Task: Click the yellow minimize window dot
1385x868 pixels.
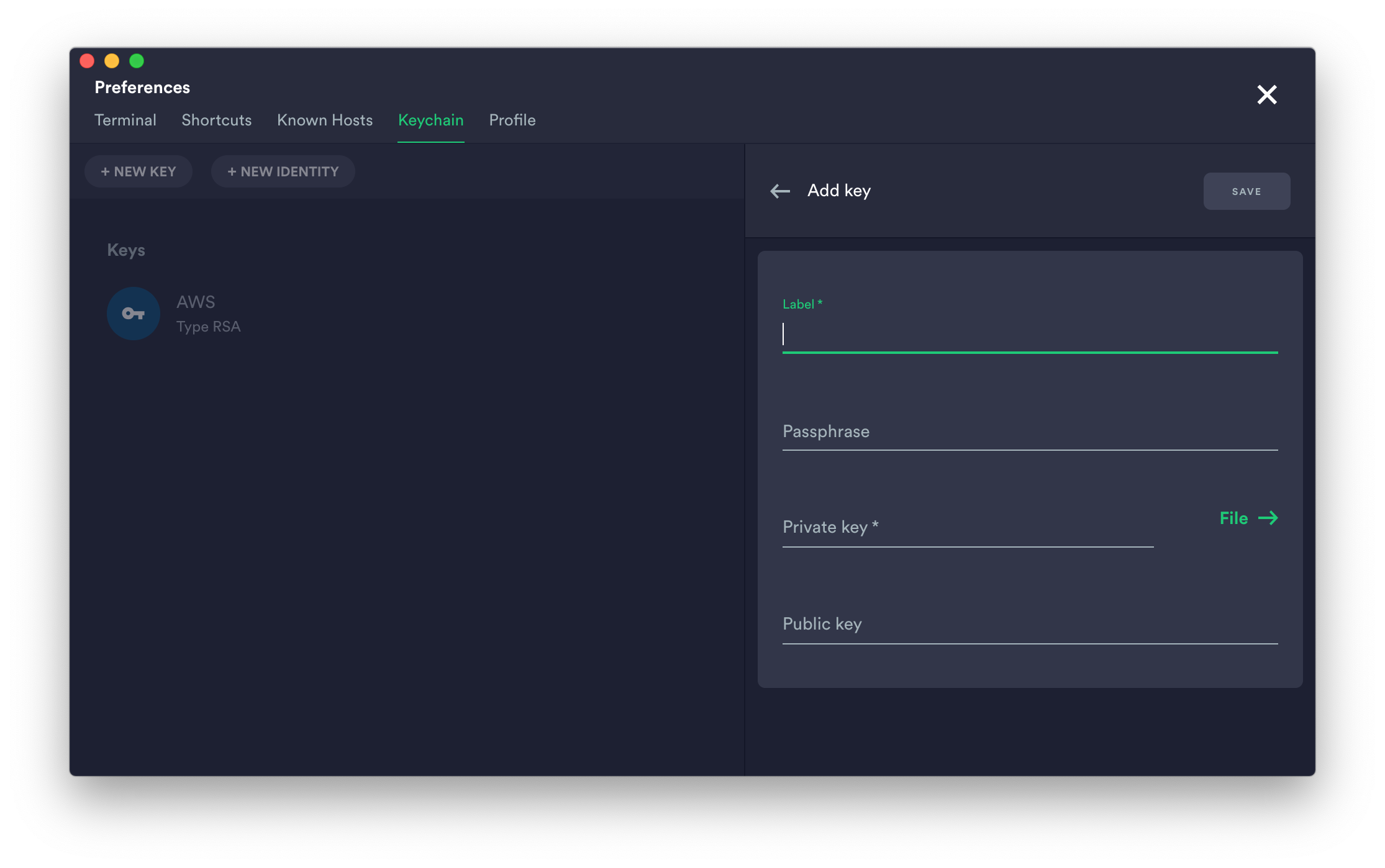Action: 112,61
